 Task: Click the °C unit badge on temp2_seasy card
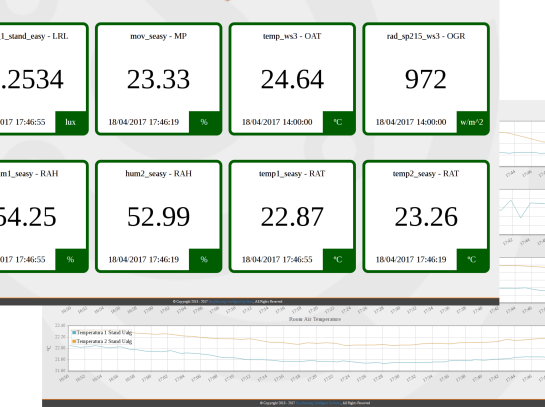tap(472, 259)
